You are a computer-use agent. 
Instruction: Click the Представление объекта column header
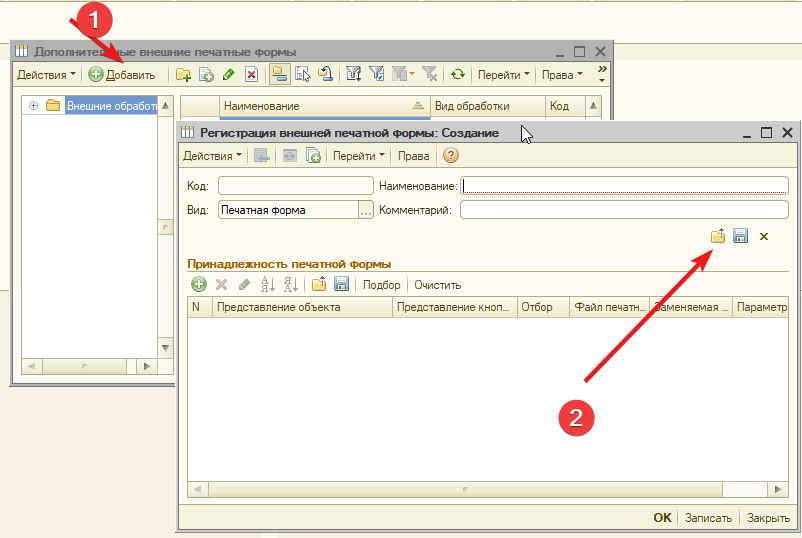coord(302,307)
